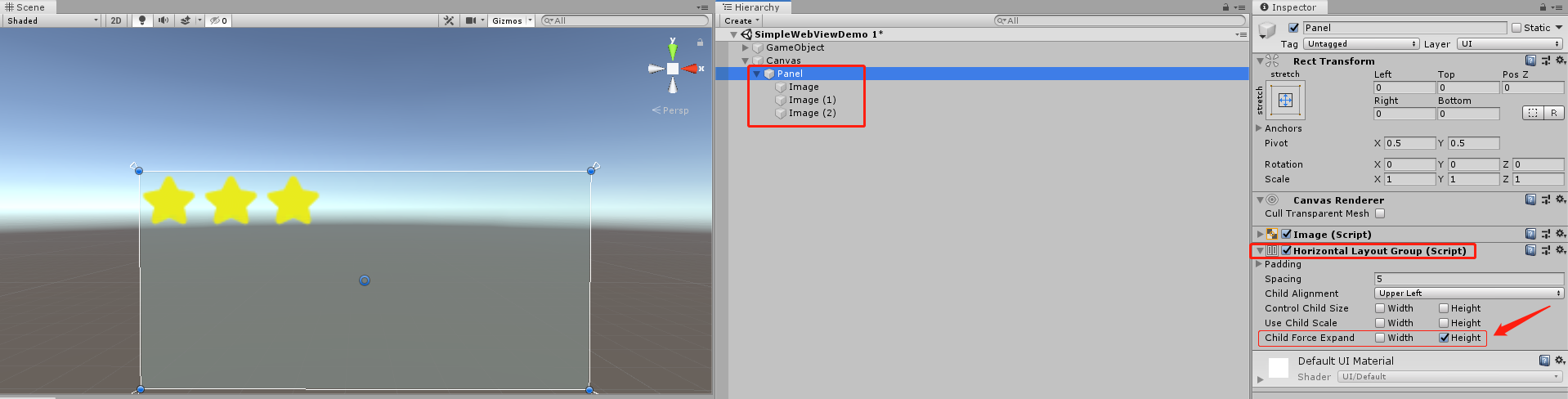Viewport: 1568px width, 399px height.
Task: Toggle Cull Transparent Mesh checkbox
Action: click(1380, 213)
